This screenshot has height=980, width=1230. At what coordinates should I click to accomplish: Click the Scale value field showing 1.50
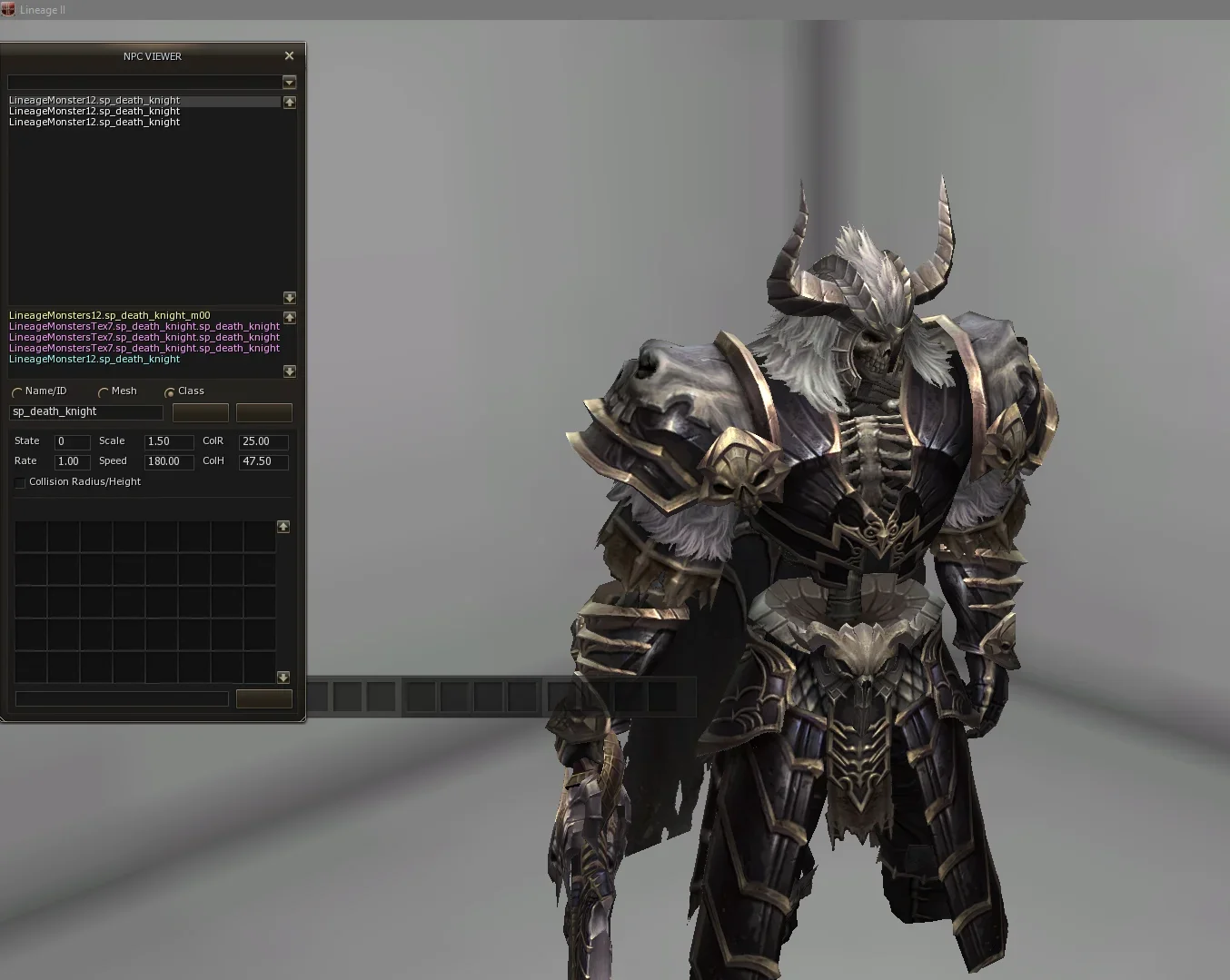pyautogui.click(x=169, y=442)
